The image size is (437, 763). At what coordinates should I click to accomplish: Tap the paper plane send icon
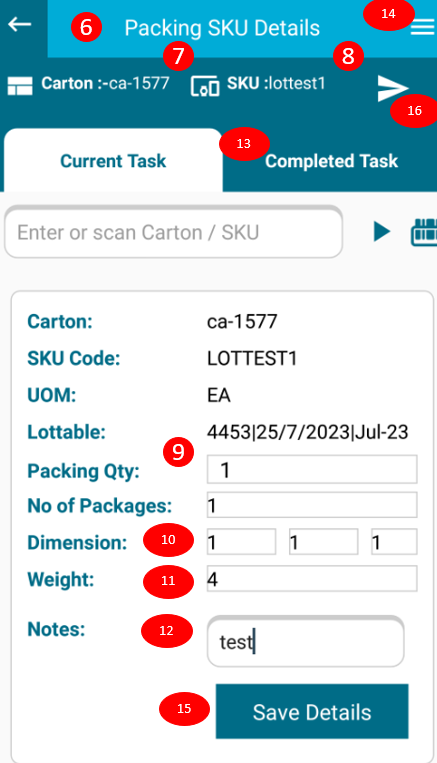[x=392, y=89]
